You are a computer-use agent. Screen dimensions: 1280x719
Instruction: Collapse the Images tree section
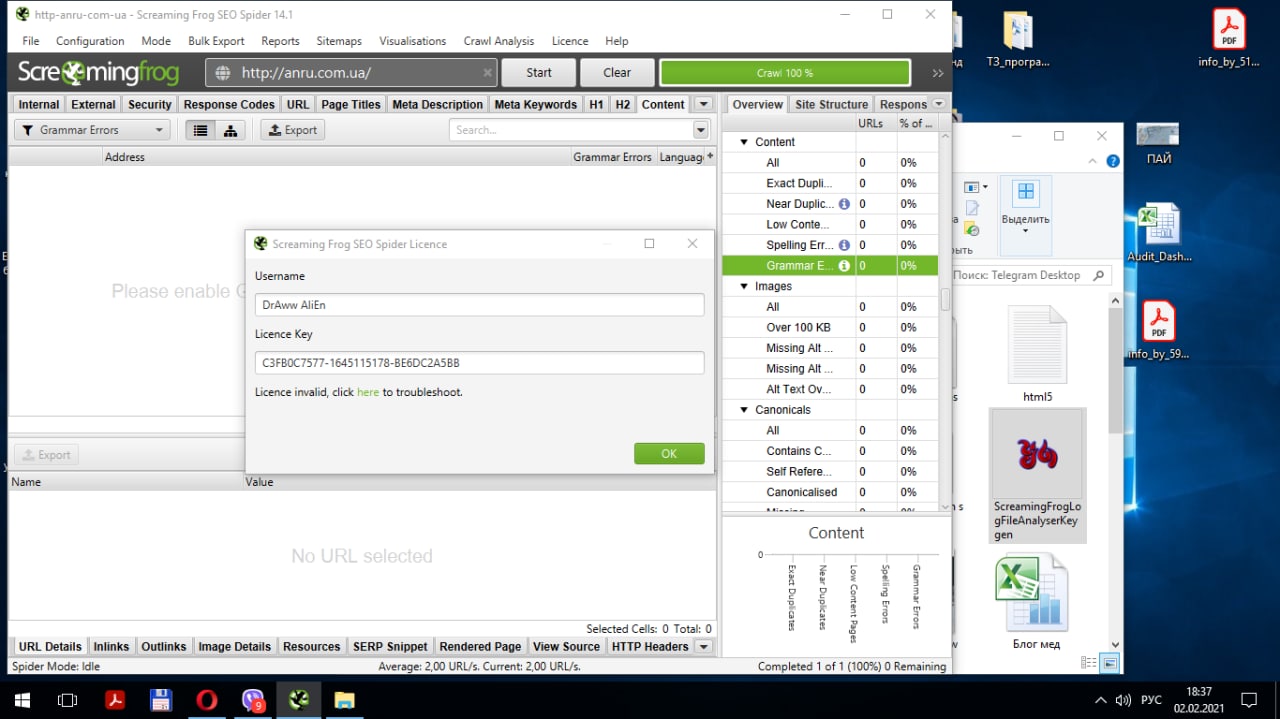point(743,286)
